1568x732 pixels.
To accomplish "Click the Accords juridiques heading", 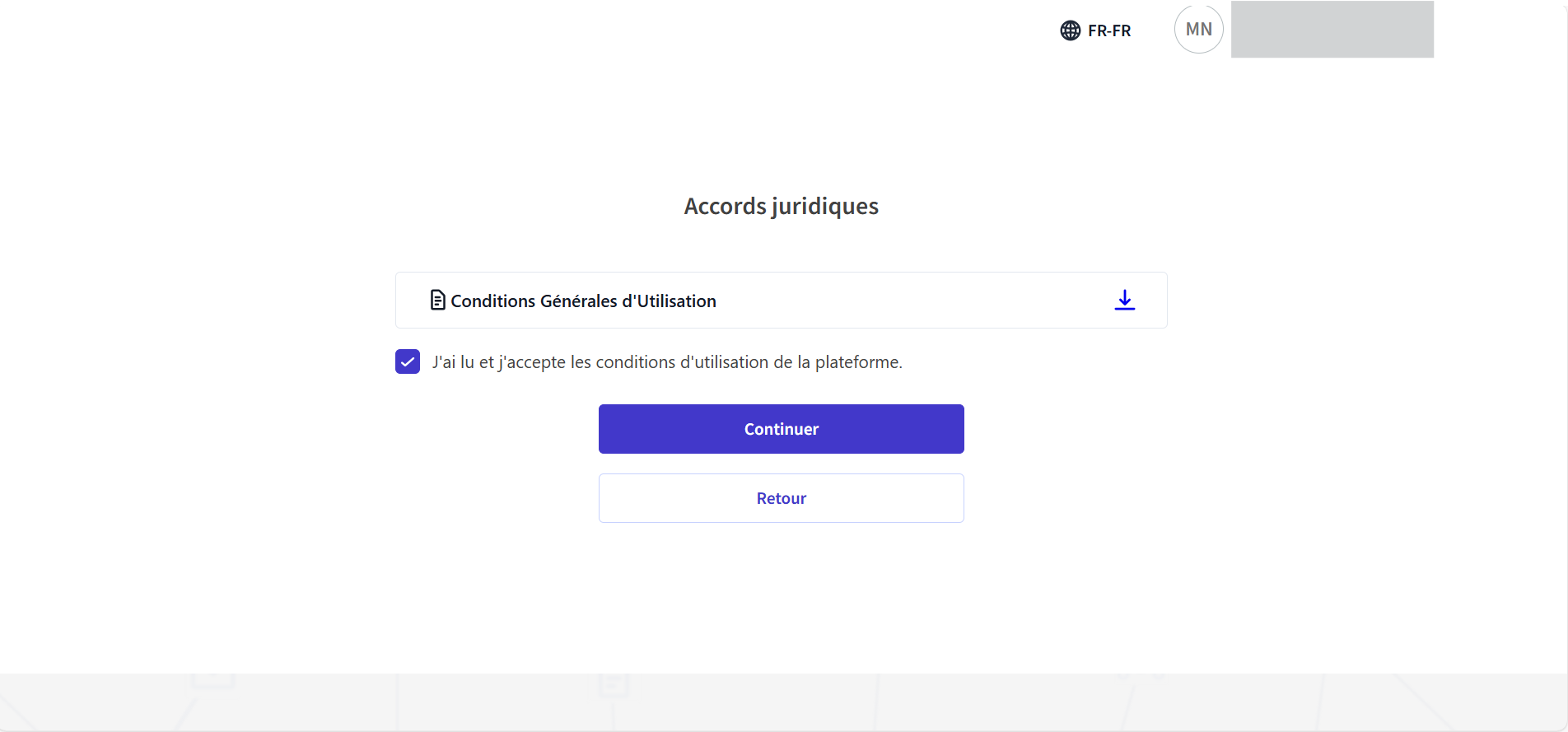I will click(781, 206).
